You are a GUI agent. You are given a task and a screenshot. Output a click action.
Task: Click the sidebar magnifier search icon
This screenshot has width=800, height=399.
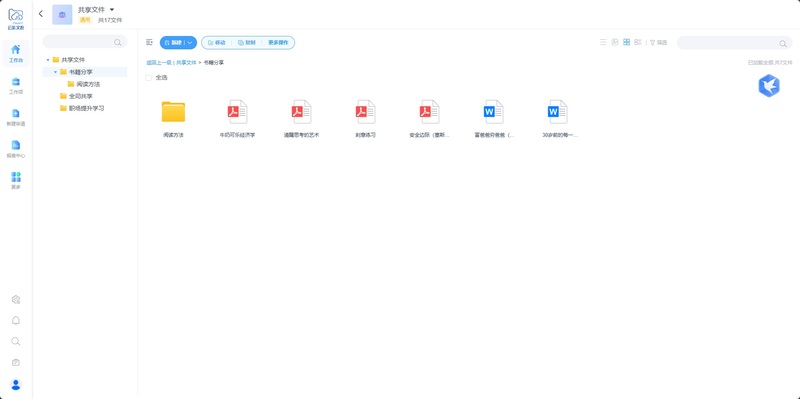16,341
